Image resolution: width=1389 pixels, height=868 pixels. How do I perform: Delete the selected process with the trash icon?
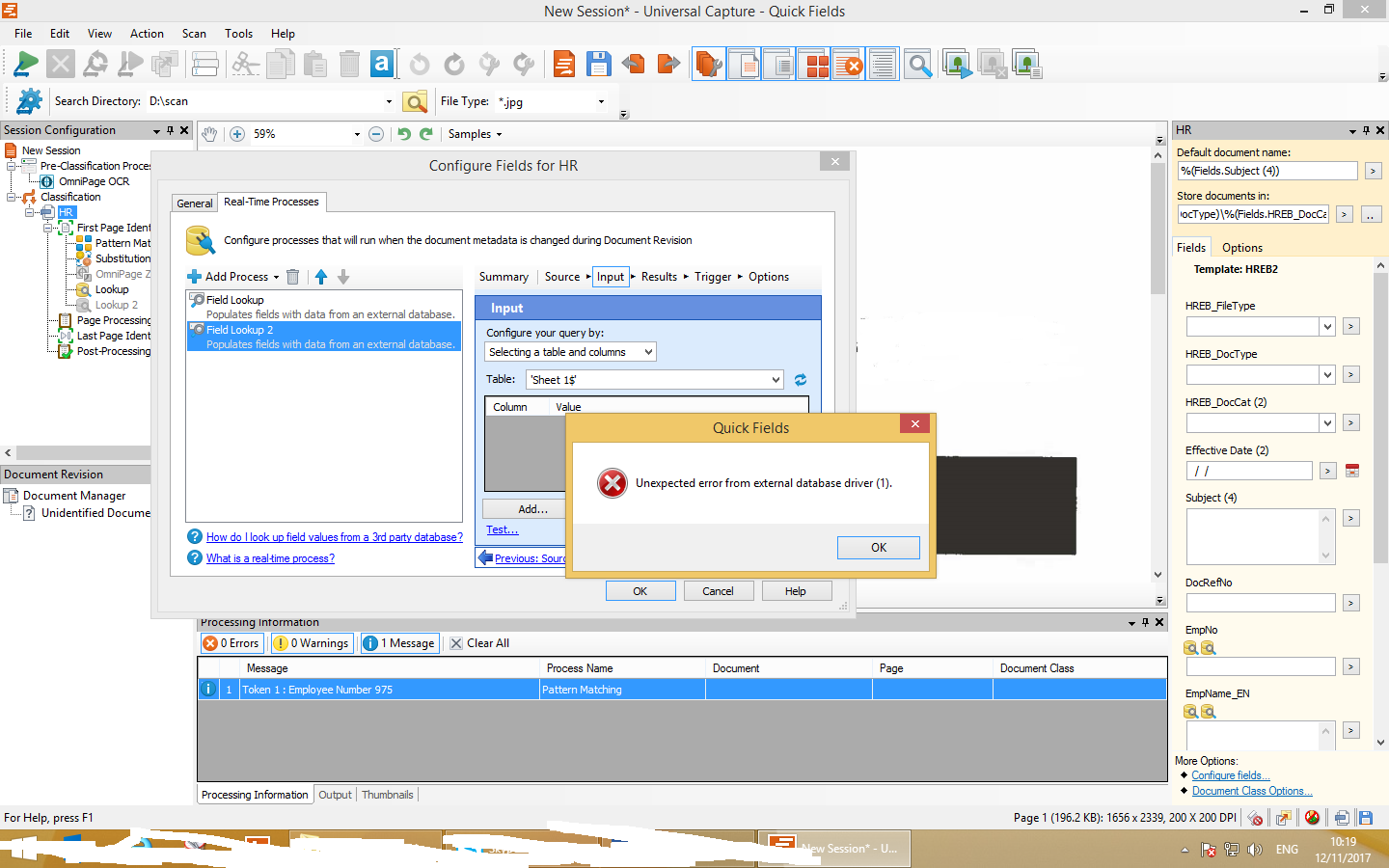293,277
